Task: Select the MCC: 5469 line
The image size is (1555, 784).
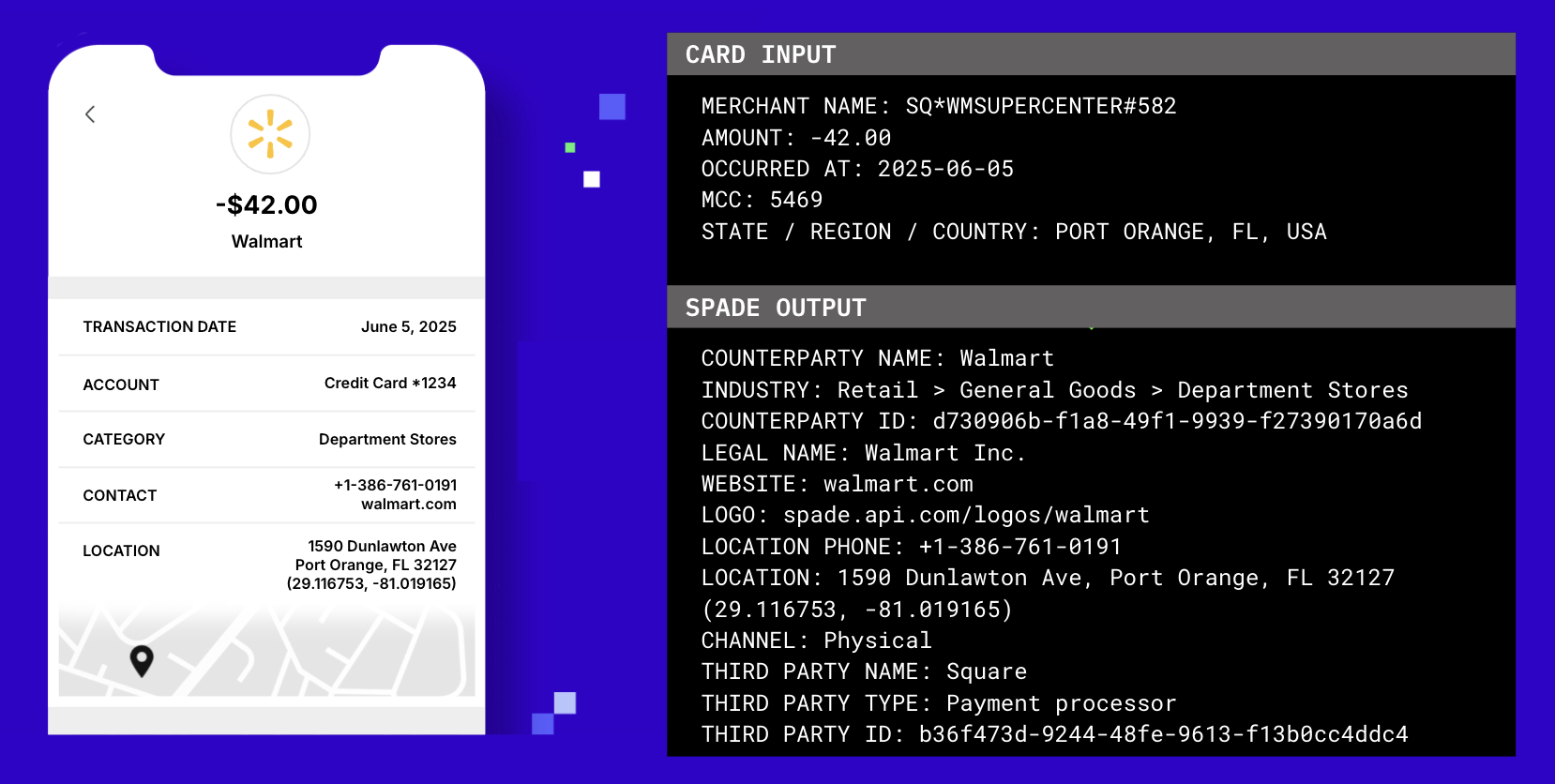Action: 762,200
